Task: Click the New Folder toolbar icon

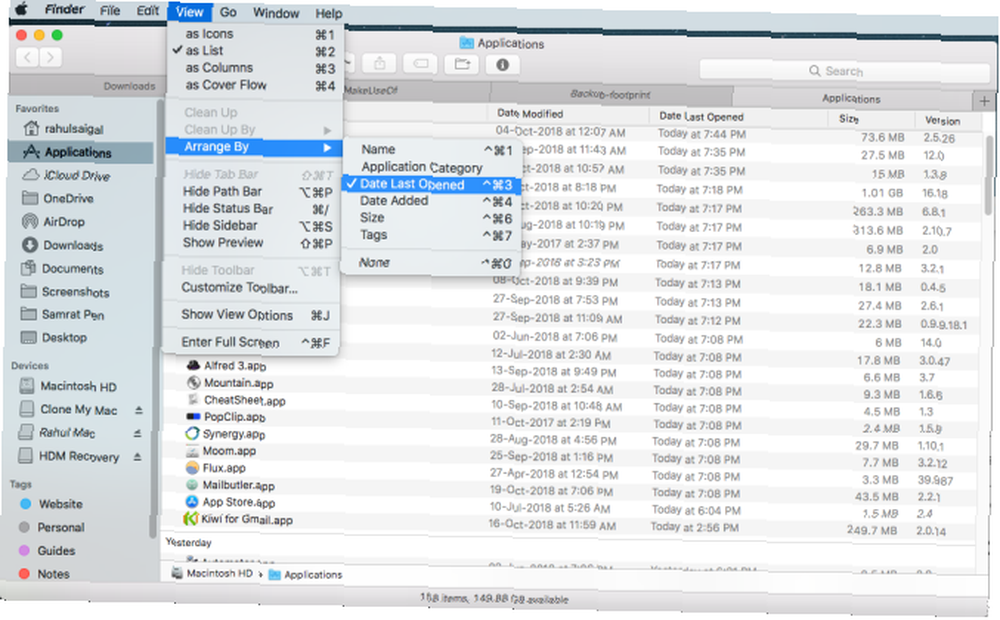Action: [x=462, y=64]
